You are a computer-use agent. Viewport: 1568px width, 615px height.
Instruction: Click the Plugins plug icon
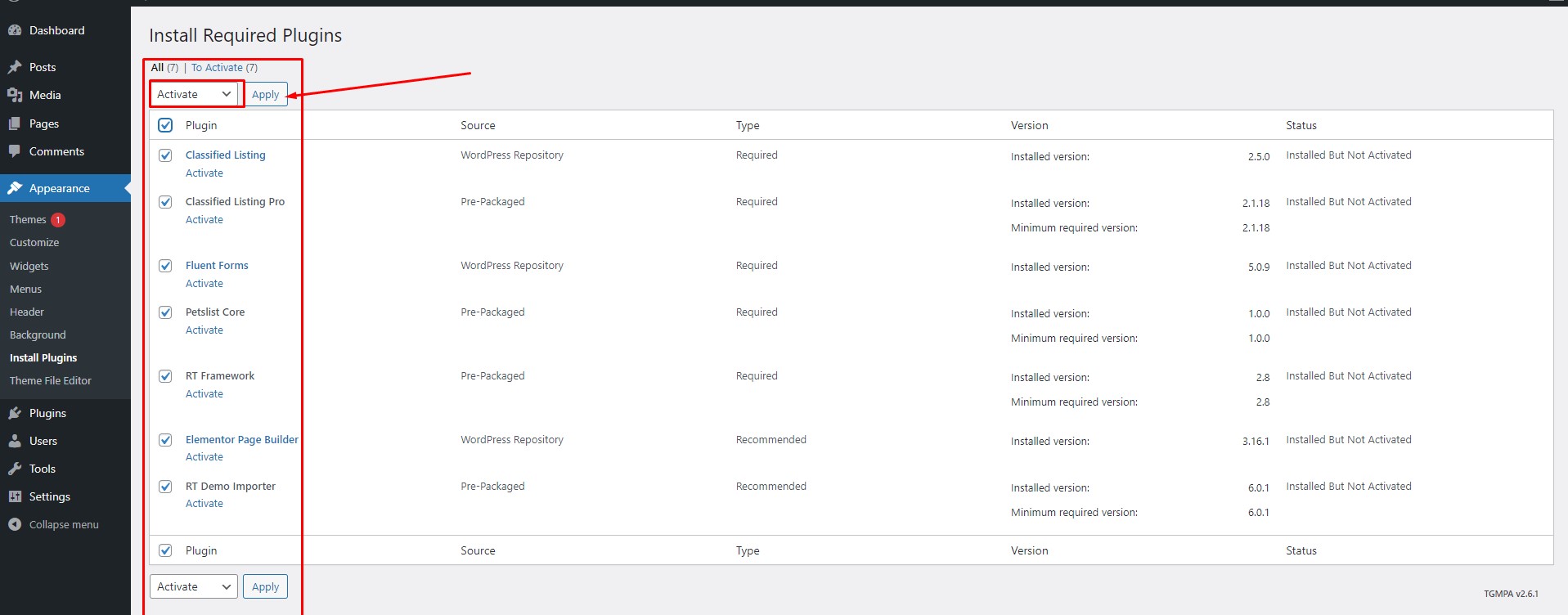pos(15,413)
